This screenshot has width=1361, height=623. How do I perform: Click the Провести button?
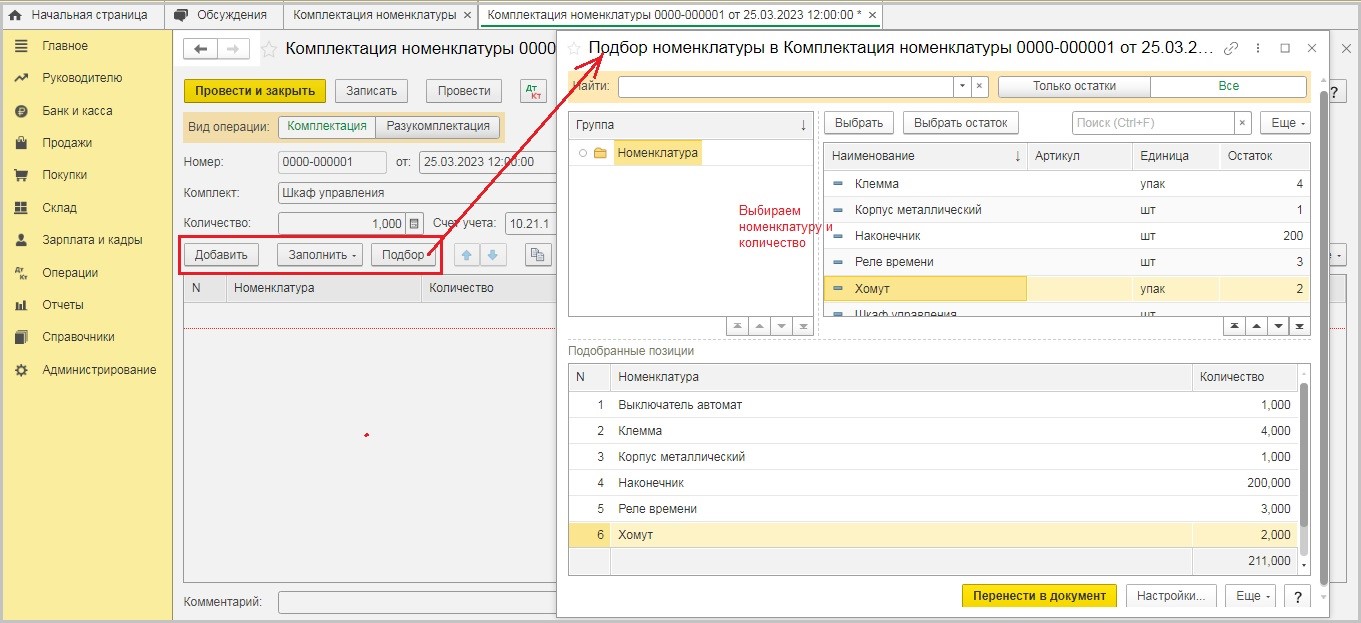[464, 91]
